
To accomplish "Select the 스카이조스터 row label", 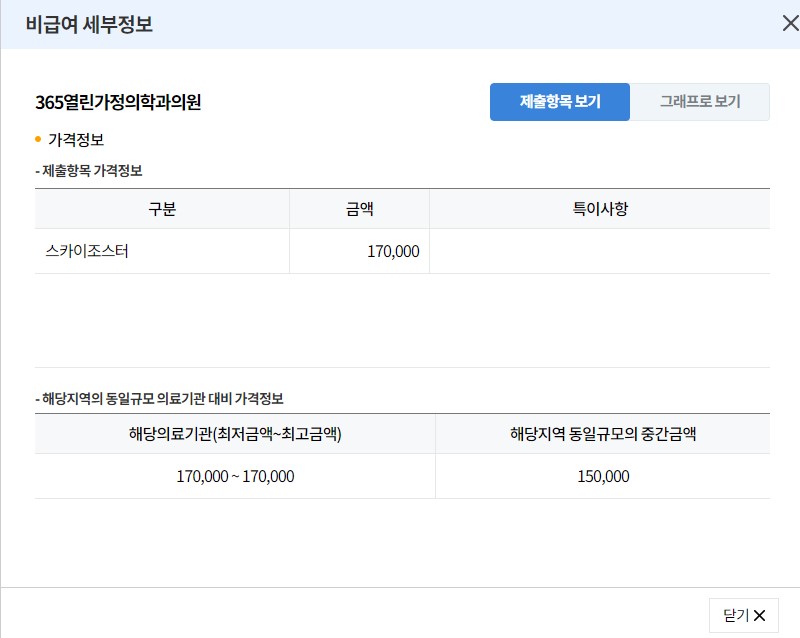I will 87,251.
